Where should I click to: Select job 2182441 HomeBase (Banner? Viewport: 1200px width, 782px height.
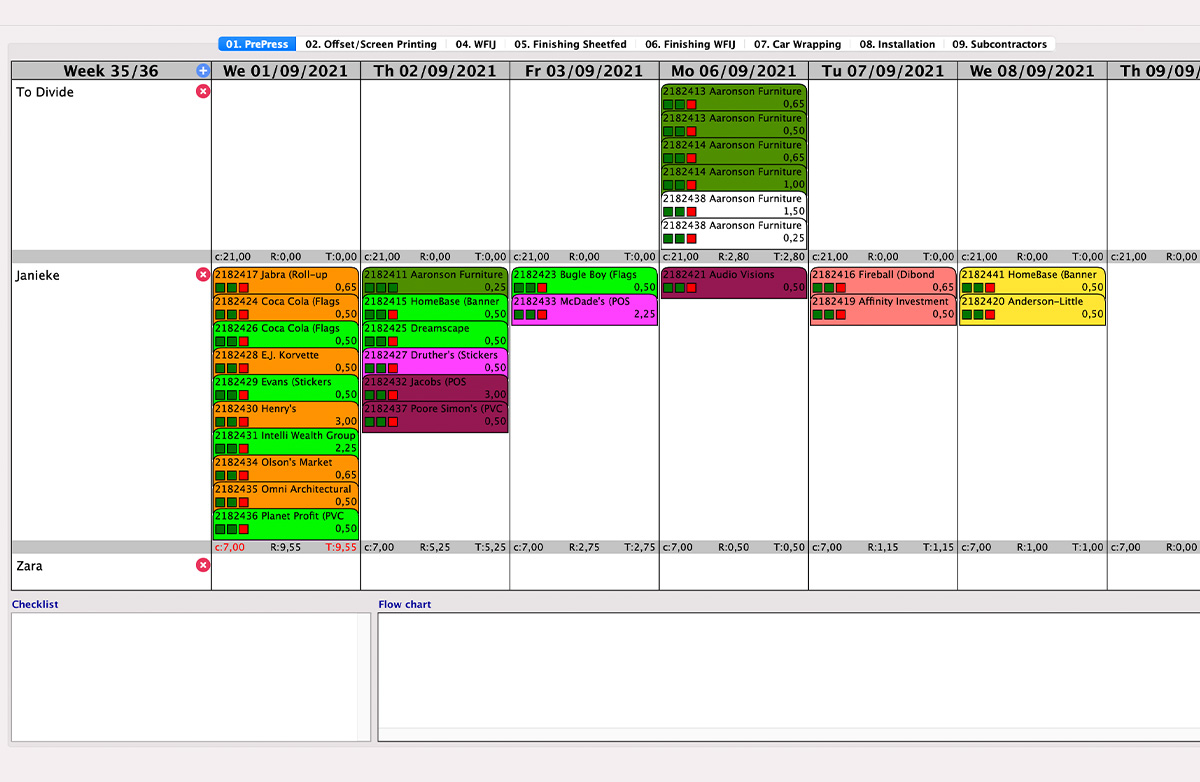tap(1032, 280)
